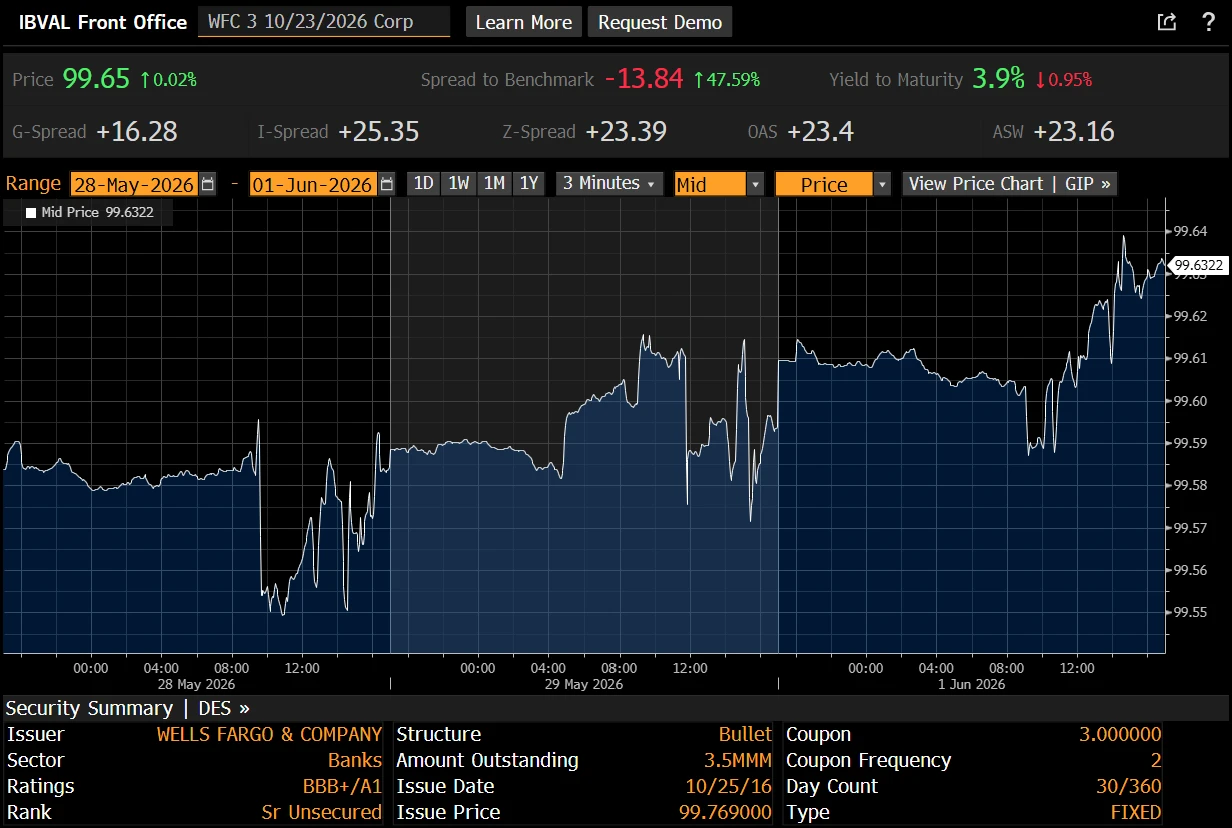Open View Price Chart GIP link
1232x828 pixels.
(x=1010, y=184)
